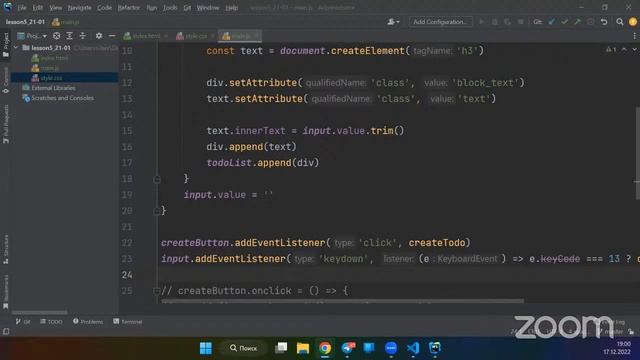Go to previous highlighted error arrow
The image size is (640, 360).
point(624,49)
